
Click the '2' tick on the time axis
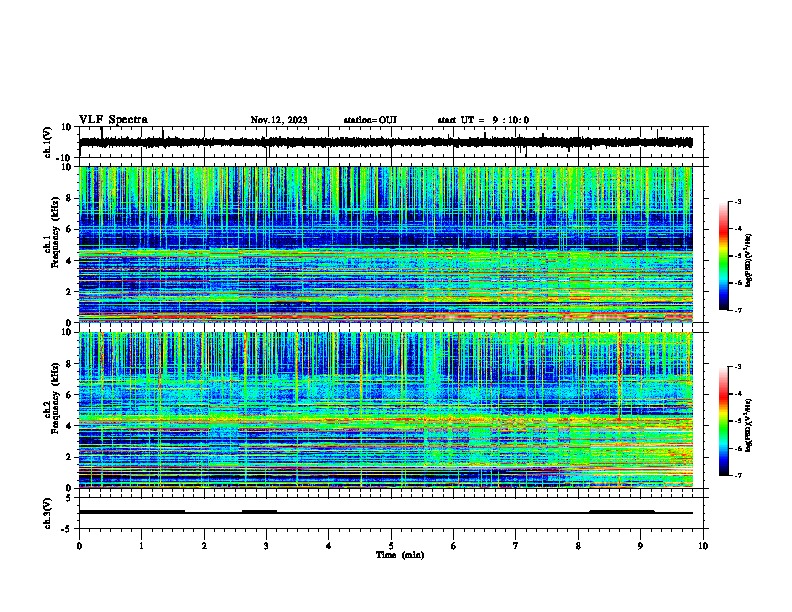204,546
